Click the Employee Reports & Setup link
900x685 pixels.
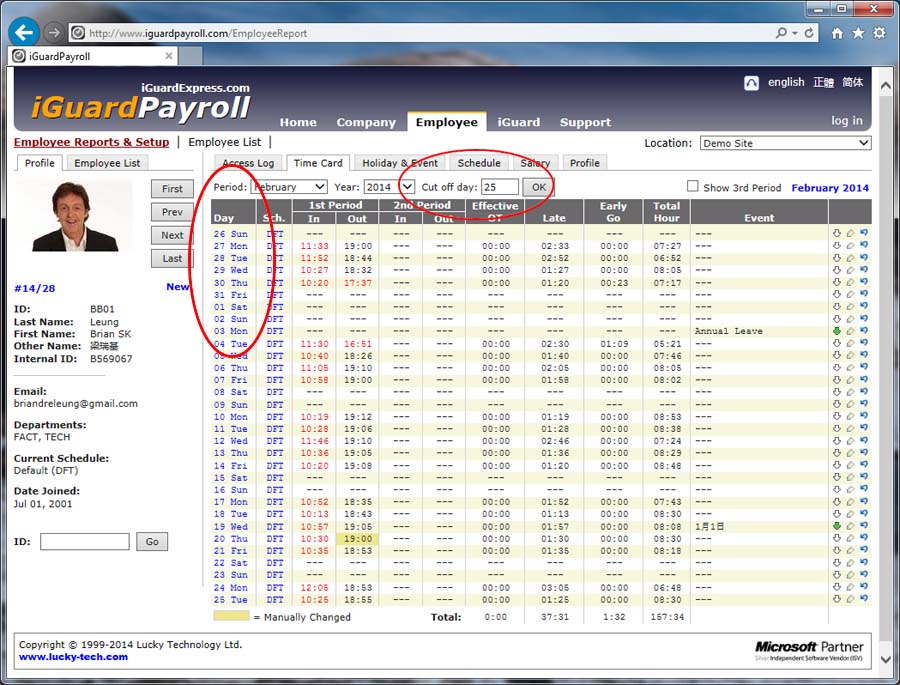click(91, 142)
